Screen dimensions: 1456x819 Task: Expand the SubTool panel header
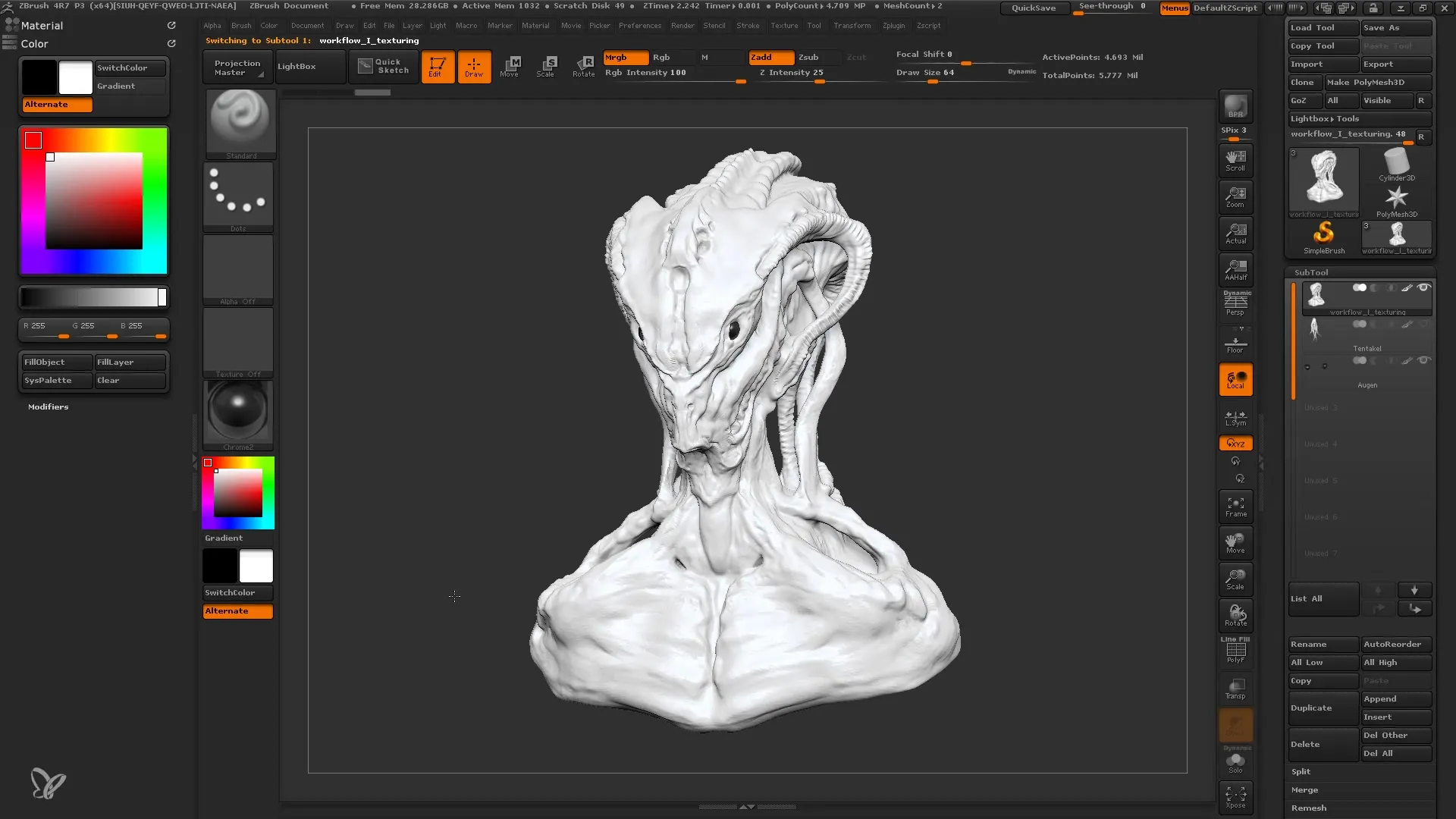(x=1311, y=272)
